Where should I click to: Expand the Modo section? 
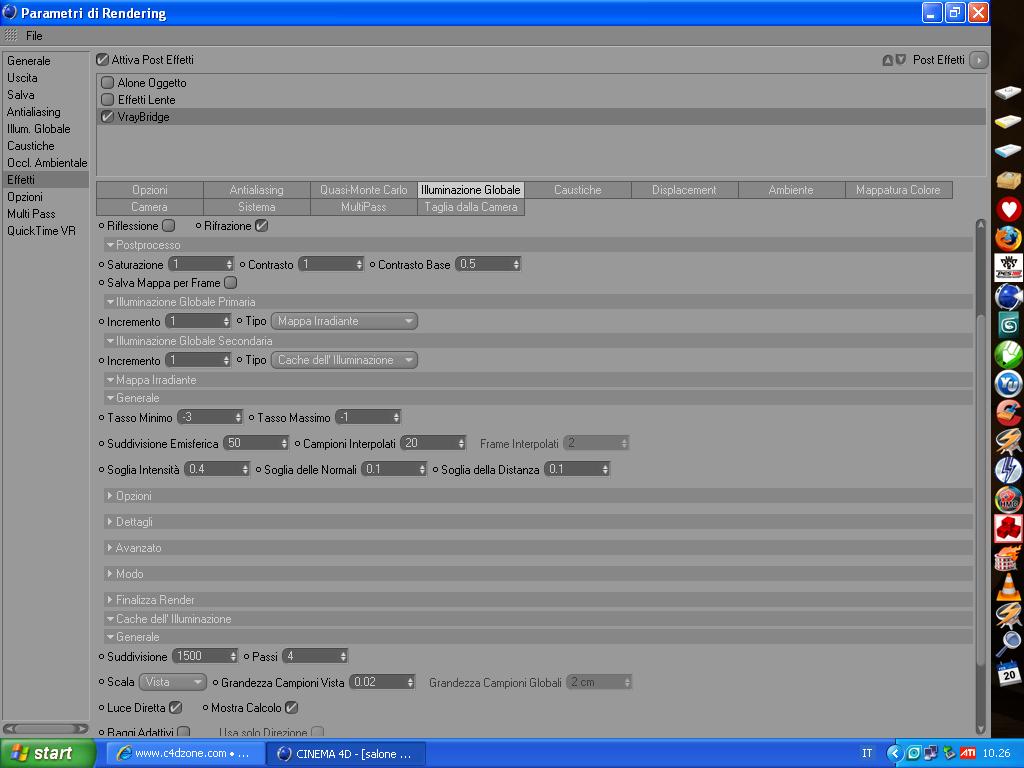point(110,573)
